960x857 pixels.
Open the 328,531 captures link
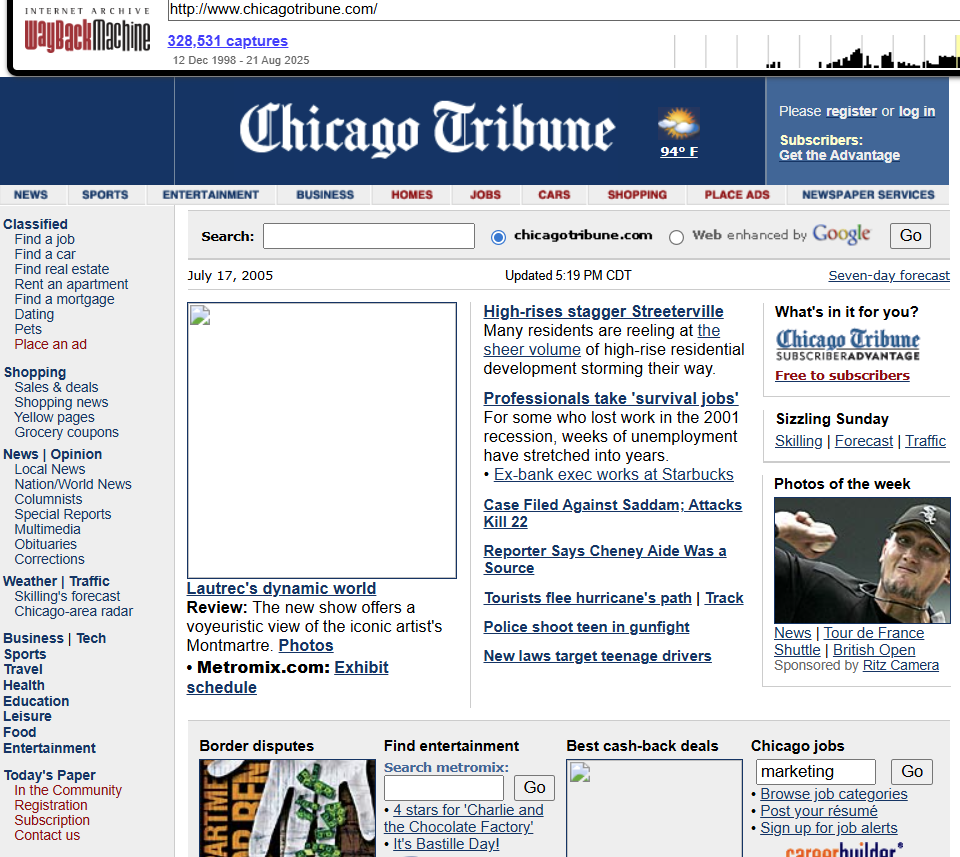tap(228, 41)
